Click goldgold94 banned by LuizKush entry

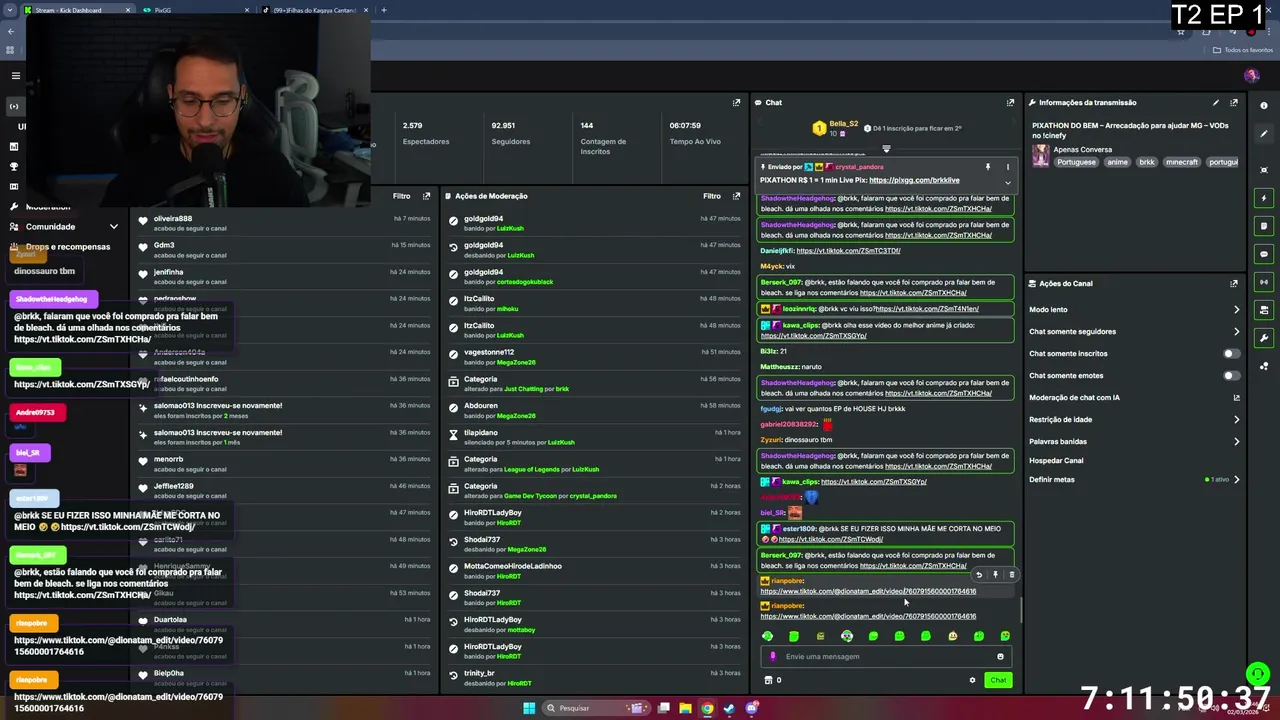tap(594, 223)
